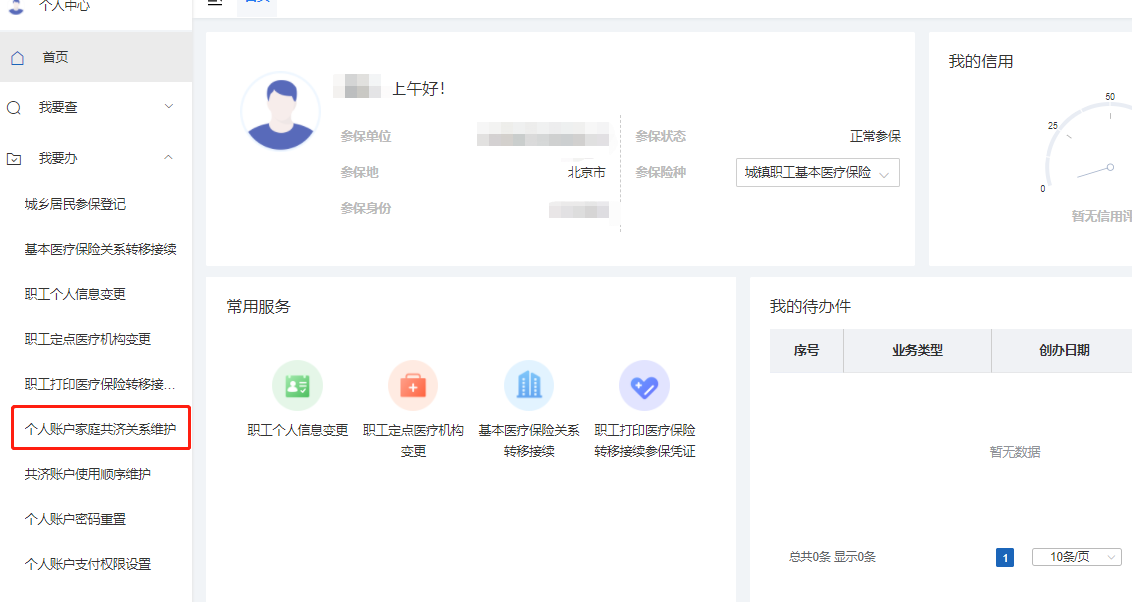
Task: Open 职工打印医疗保险转移接续参保凭证 heart icon
Action: 645,384
